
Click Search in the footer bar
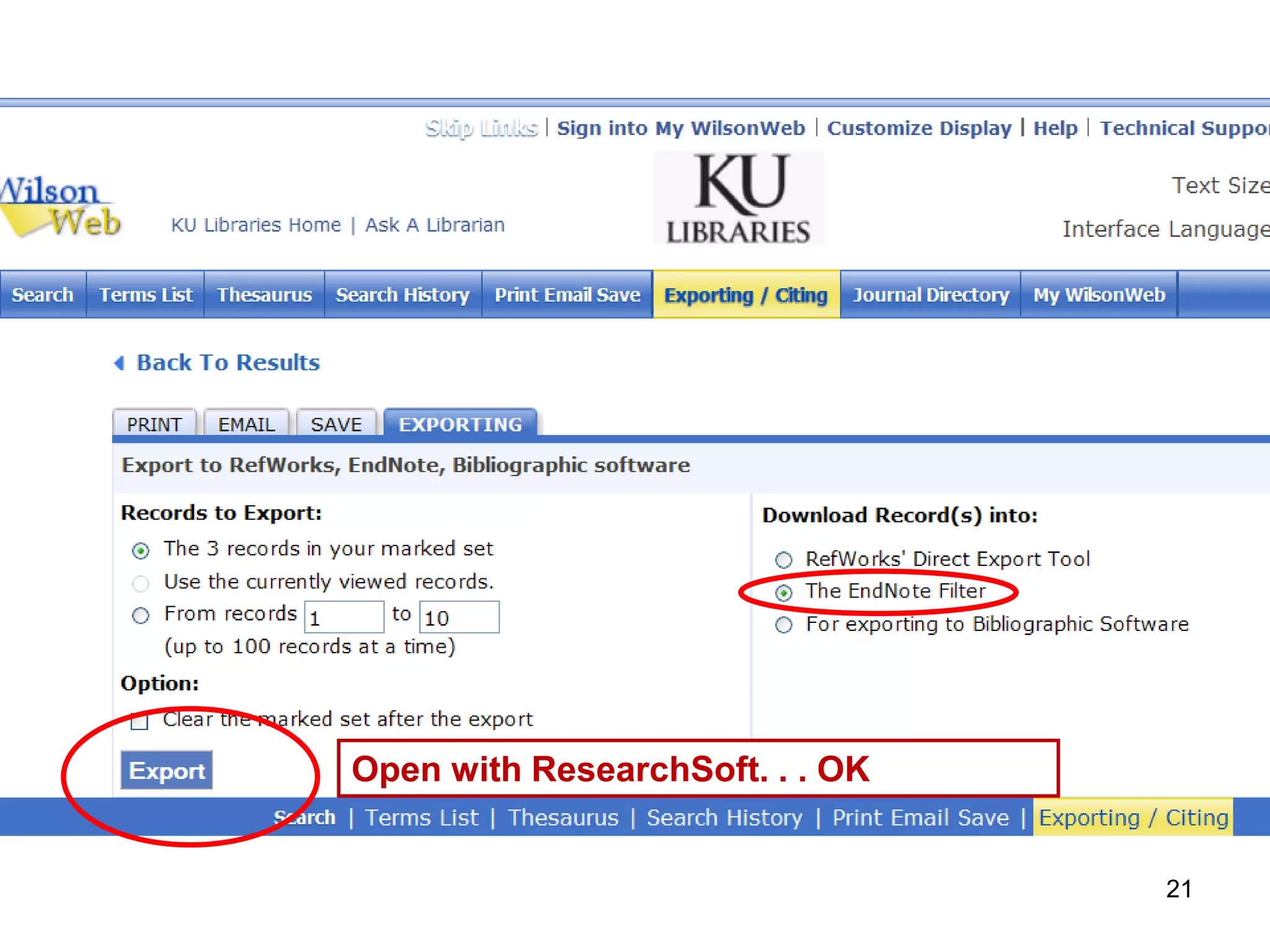pyautogui.click(x=305, y=818)
